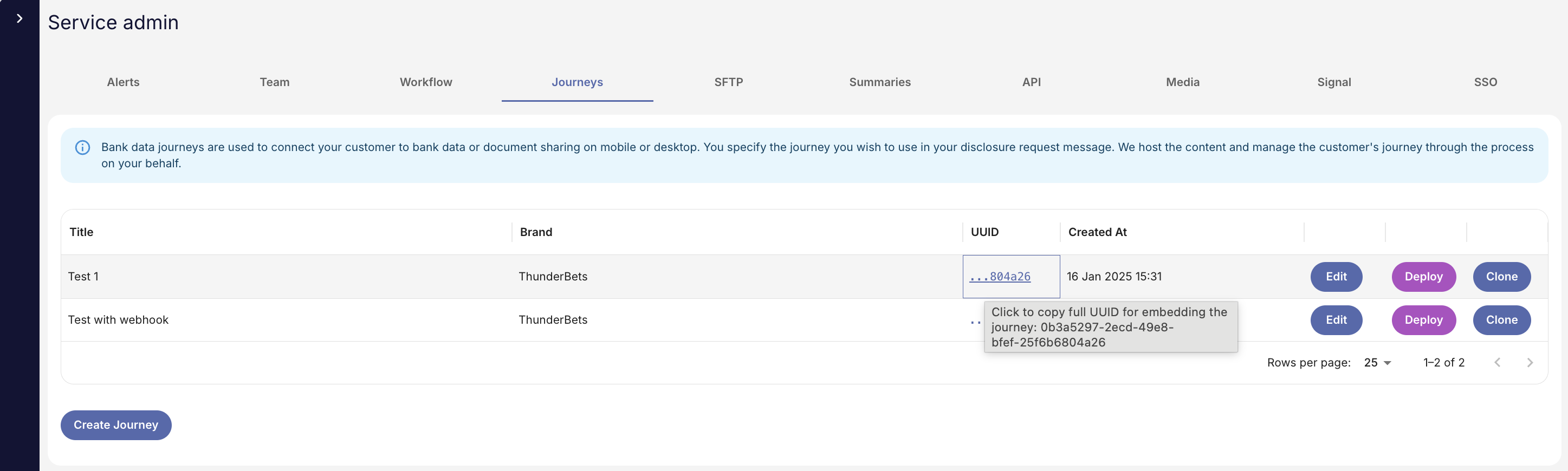1568x471 pixels.
Task: Switch to the Summaries tab
Action: (879, 82)
